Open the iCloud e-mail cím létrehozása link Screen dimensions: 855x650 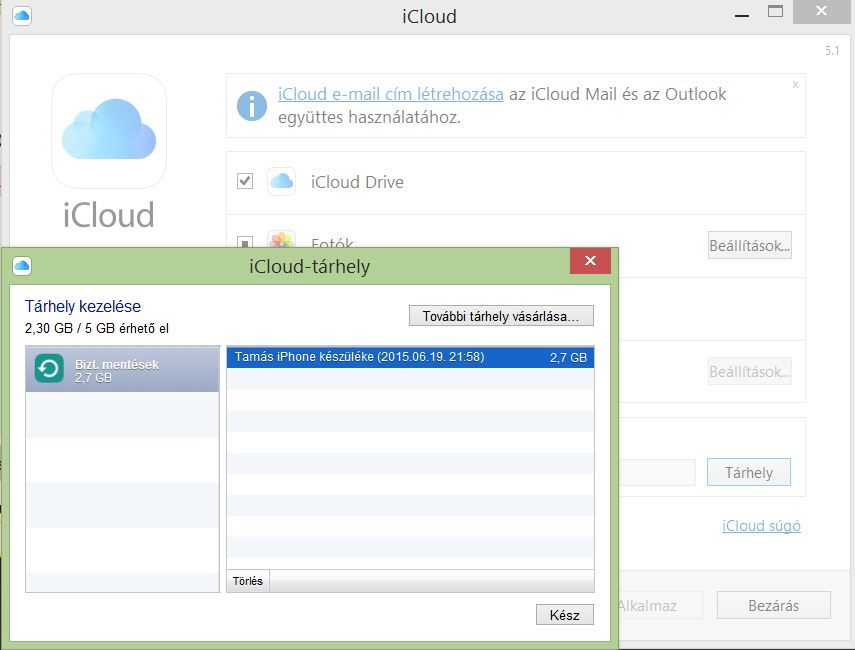390,94
